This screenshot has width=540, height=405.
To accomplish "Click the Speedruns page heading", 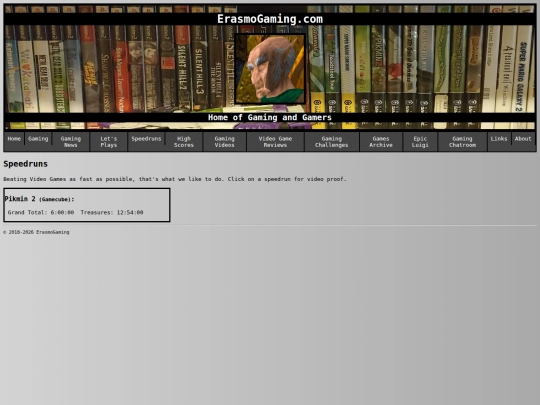I will pyautogui.click(x=25, y=164).
